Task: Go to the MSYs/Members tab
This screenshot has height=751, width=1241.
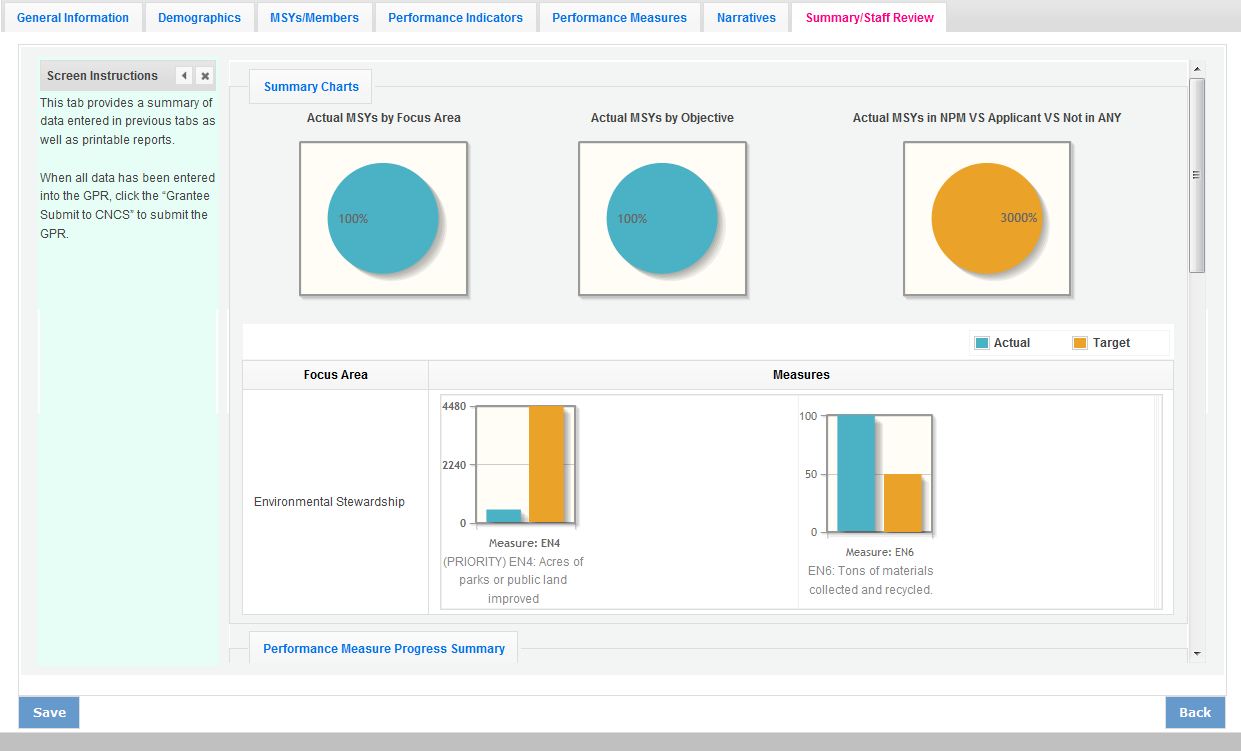Action: (x=314, y=17)
